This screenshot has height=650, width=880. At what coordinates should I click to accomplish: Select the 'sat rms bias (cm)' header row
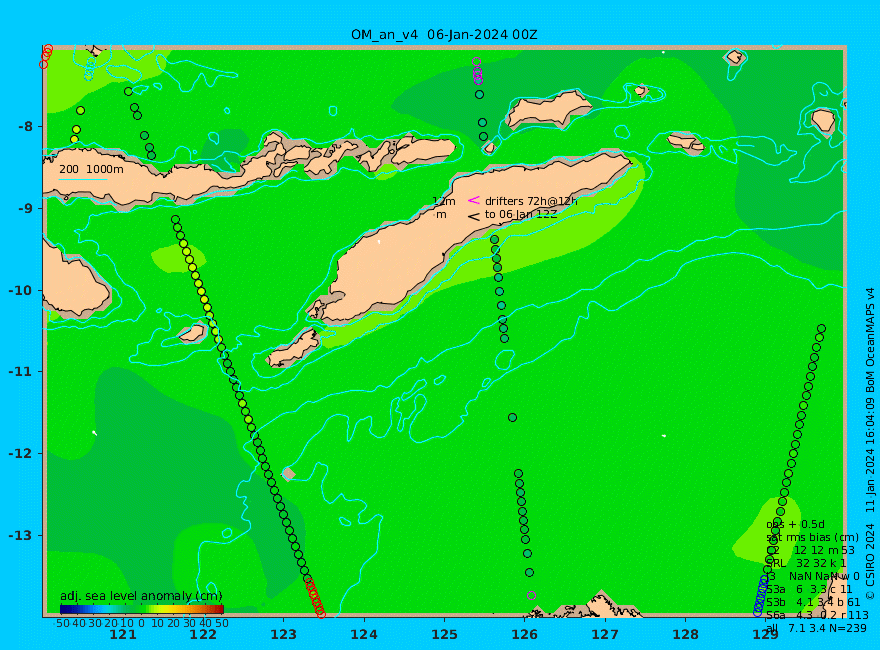coord(812,537)
